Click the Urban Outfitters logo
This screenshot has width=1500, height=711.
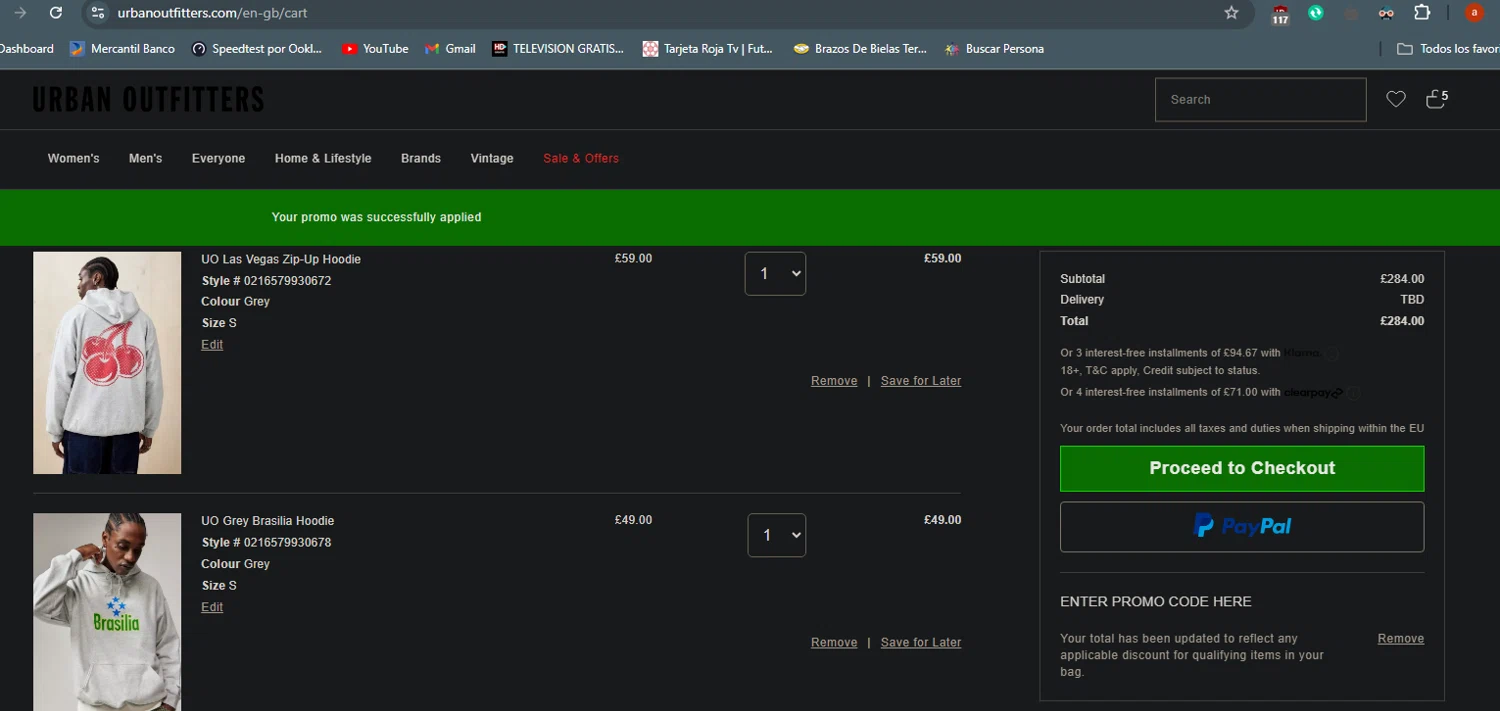pyautogui.click(x=148, y=99)
